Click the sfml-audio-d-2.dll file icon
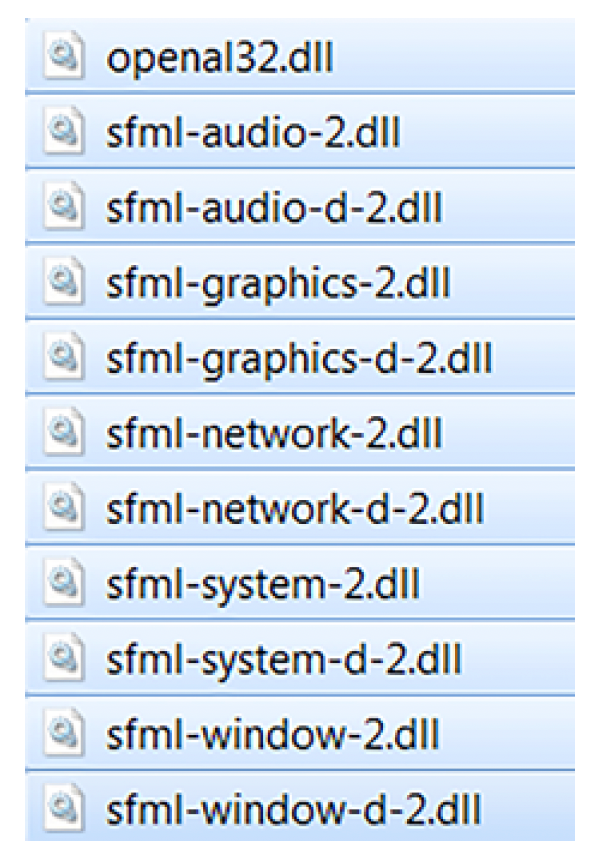 coord(64,207)
